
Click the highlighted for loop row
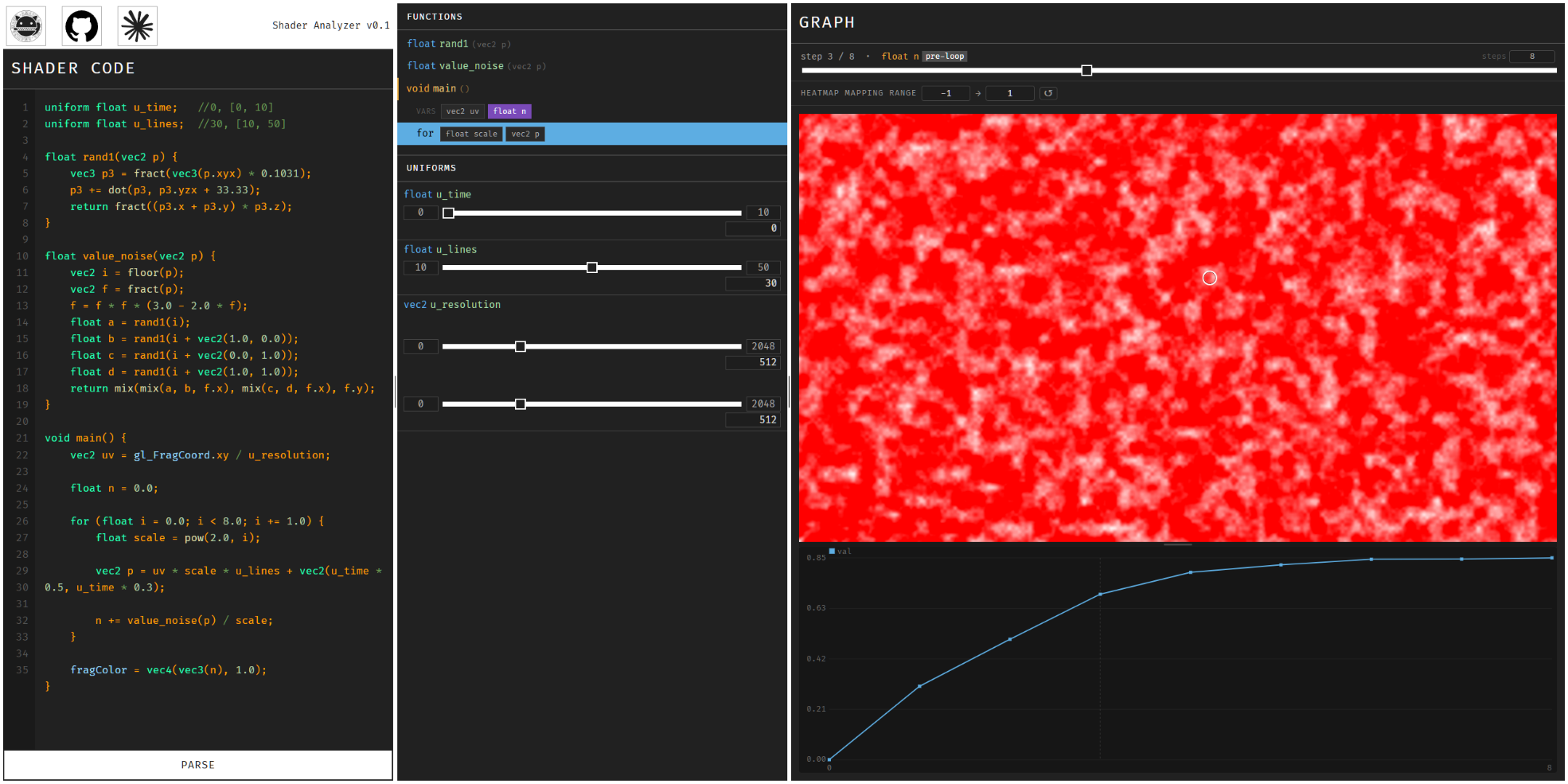[592, 134]
